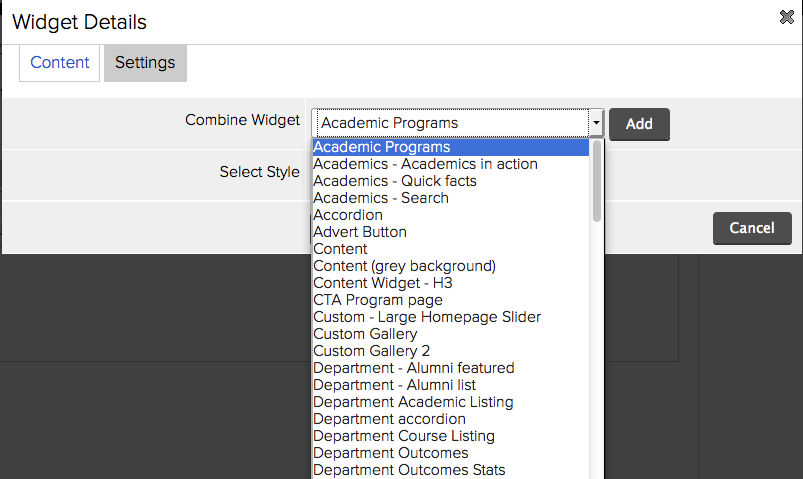Select CTA Program page option

point(451,300)
